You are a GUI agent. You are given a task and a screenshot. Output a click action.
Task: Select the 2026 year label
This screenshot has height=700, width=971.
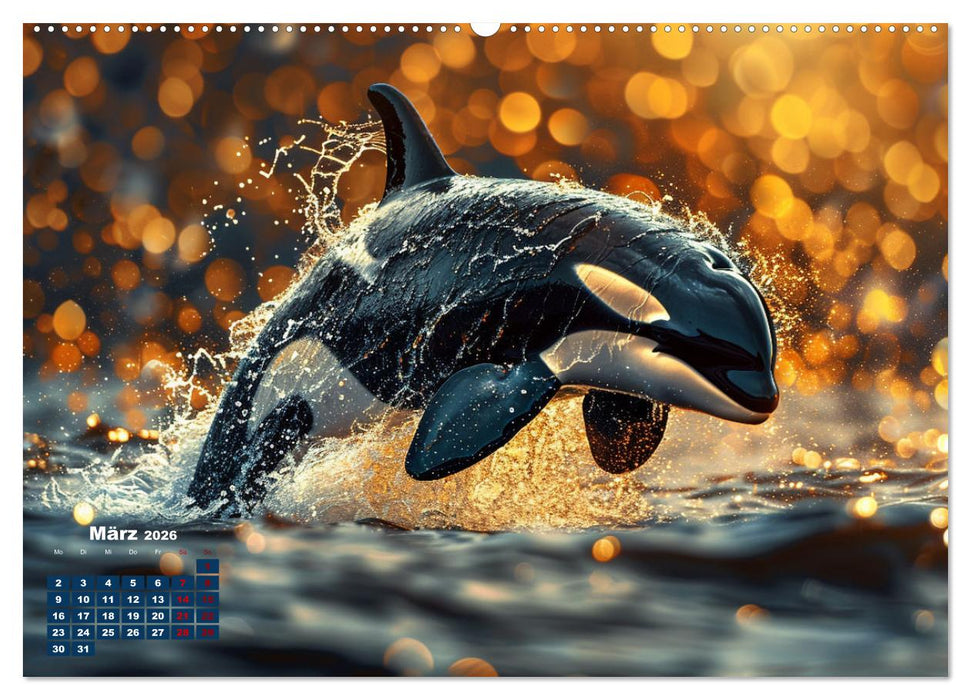point(160,536)
